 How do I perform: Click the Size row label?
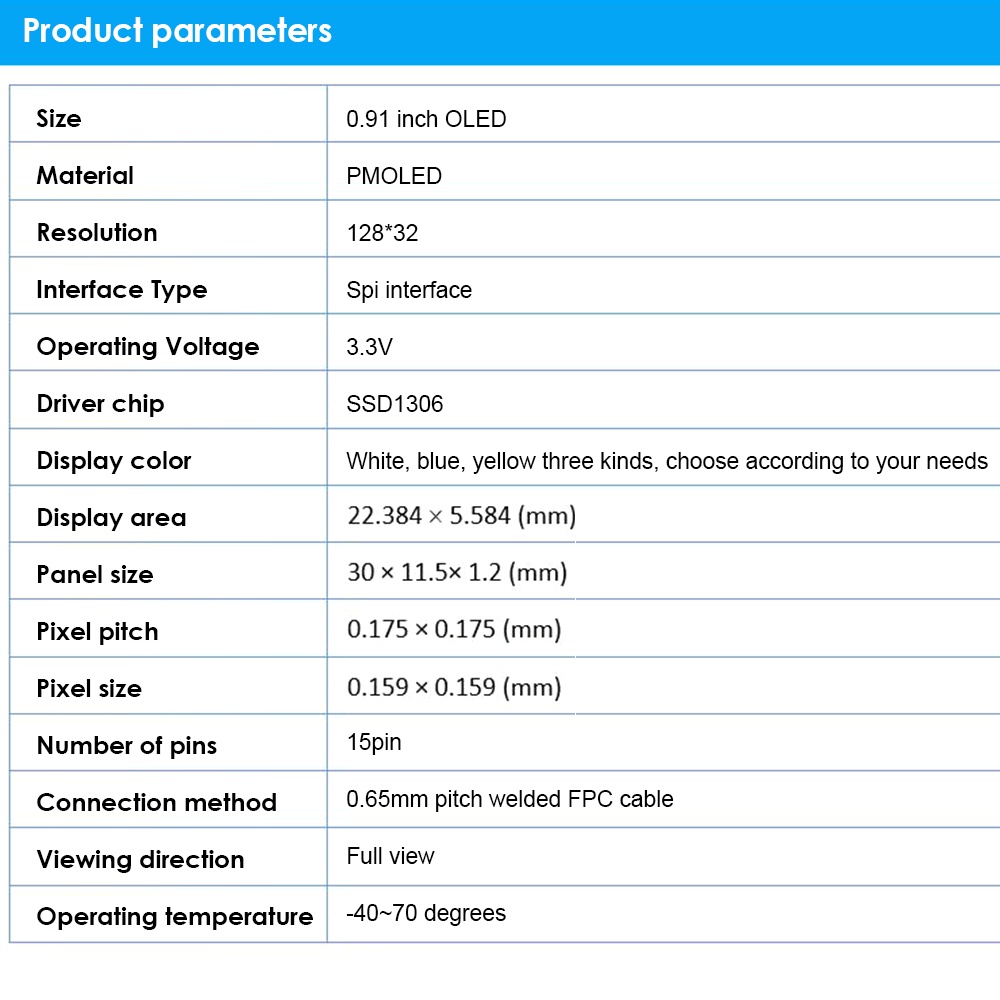point(59,119)
